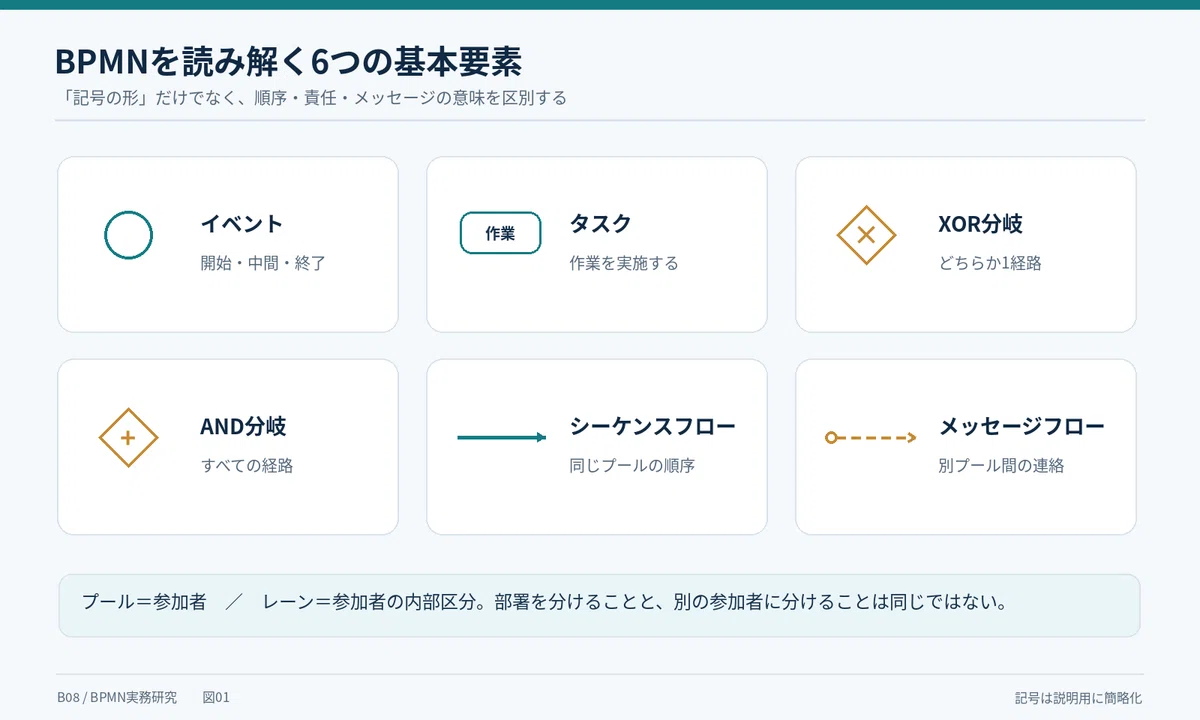The width and height of the screenshot is (1200, 720).
Task: Click the メッセージフロー heading
Action: [1021, 426]
